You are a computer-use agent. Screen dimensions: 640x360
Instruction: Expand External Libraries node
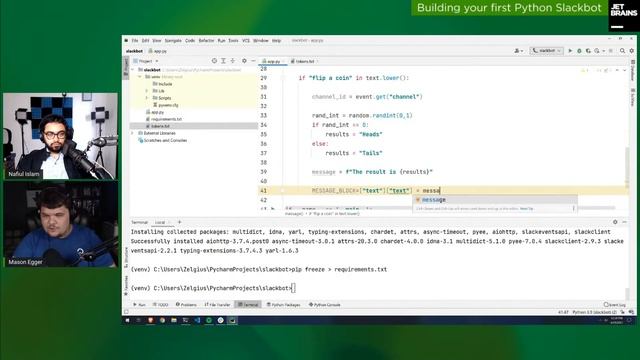pyautogui.click(x=133, y=133)
